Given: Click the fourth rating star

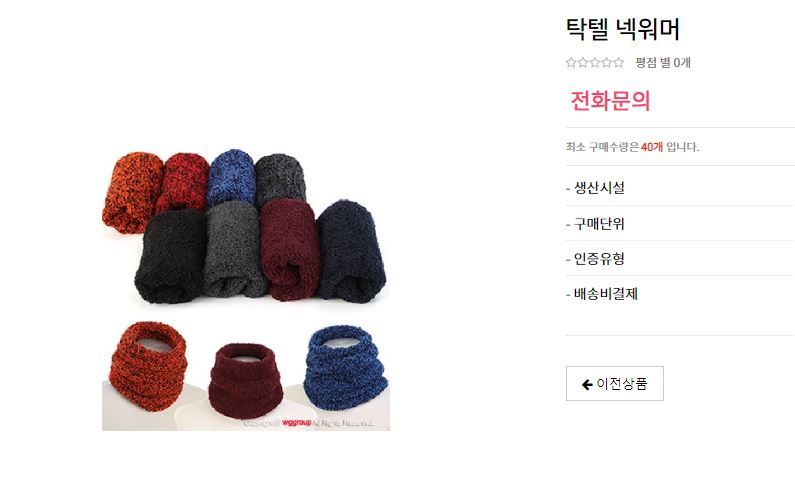Looking at the screenshot, I should (606, 62).
